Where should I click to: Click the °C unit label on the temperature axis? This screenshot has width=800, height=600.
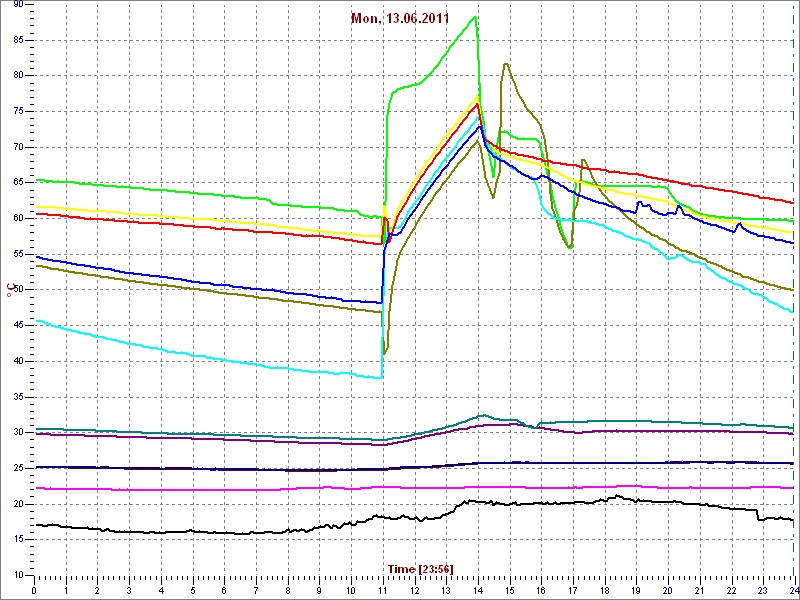coord(9,290)
